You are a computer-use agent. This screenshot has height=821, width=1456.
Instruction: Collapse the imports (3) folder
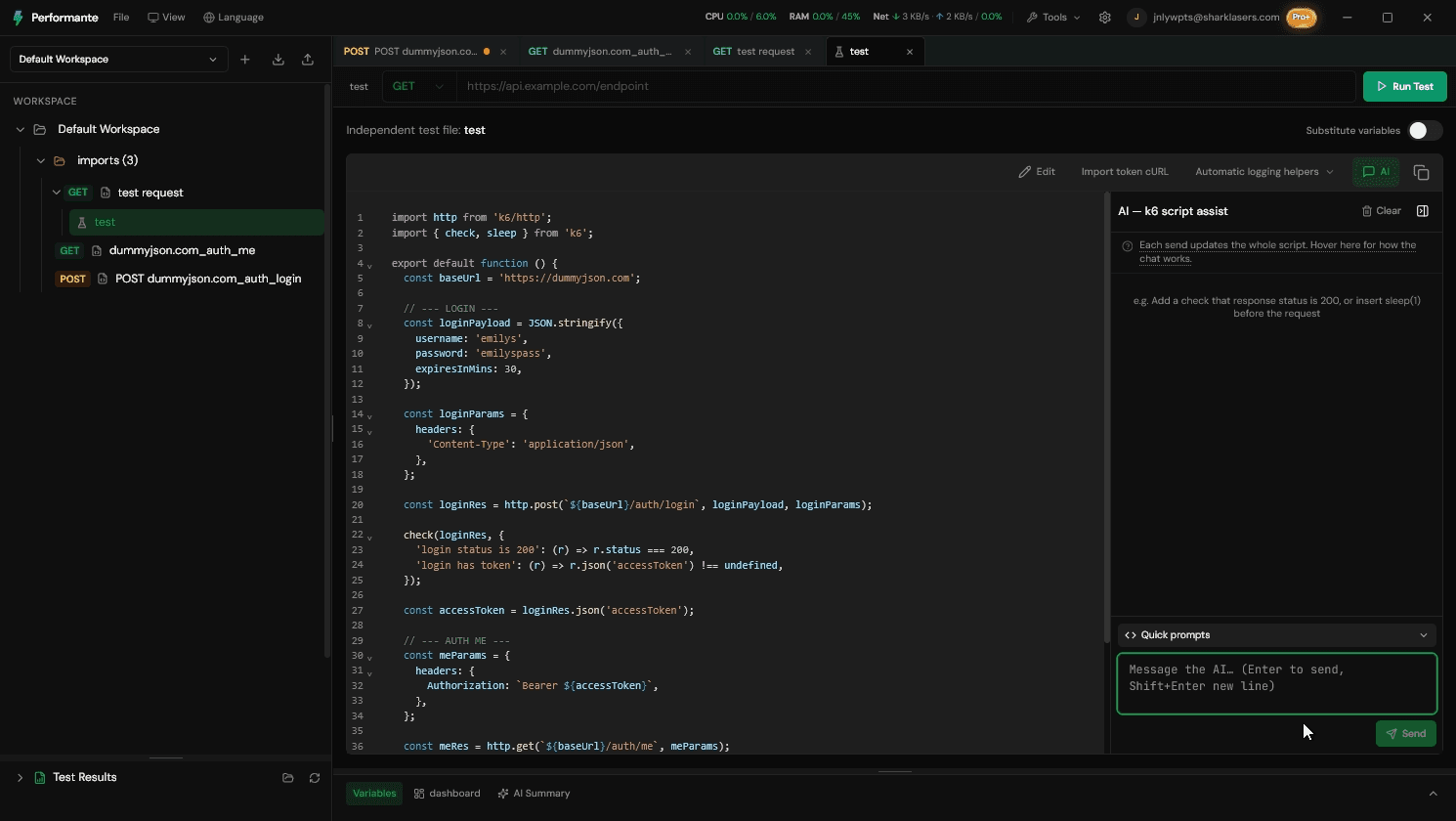(40, 161)
